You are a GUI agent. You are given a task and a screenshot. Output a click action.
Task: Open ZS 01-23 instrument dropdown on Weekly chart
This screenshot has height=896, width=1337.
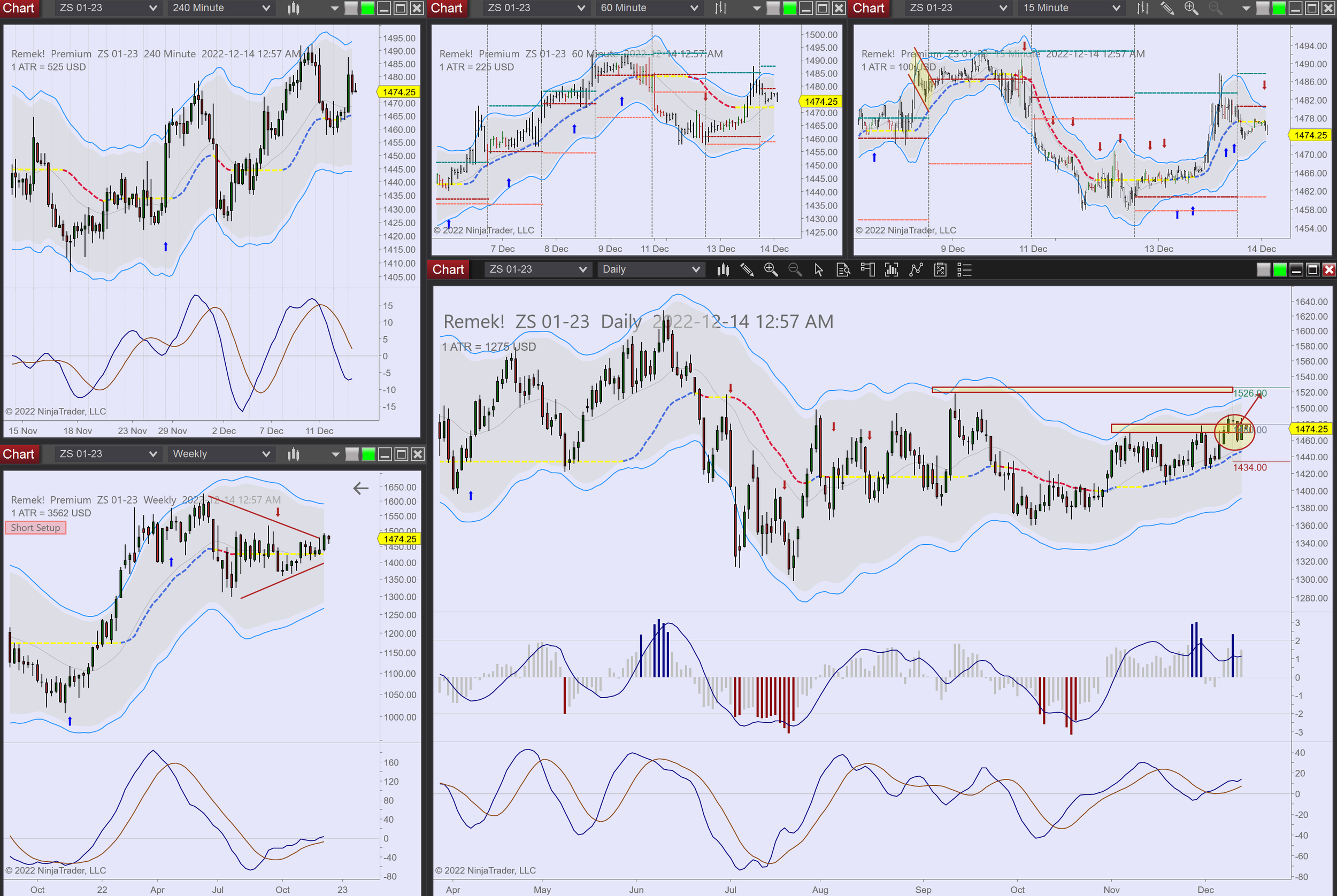tap(152, 454)
